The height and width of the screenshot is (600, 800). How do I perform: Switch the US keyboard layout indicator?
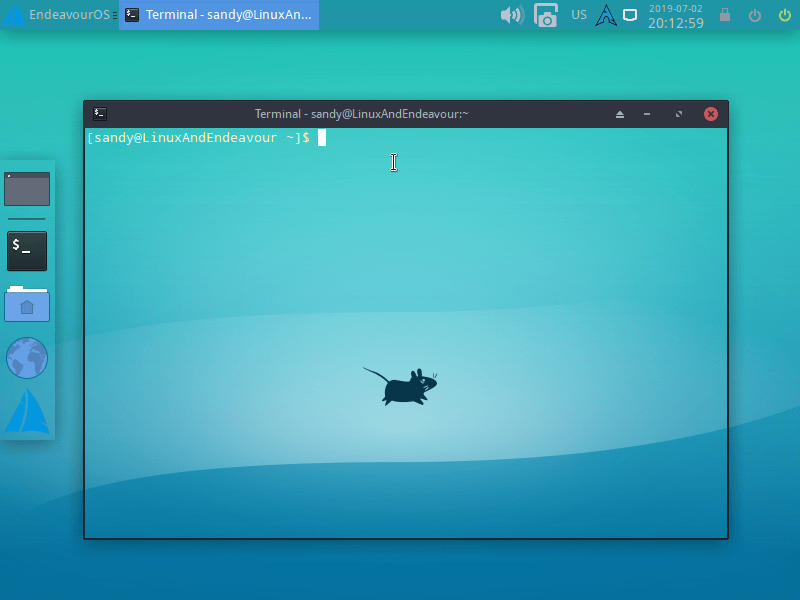pyautogui.click(x=579, y=15)
